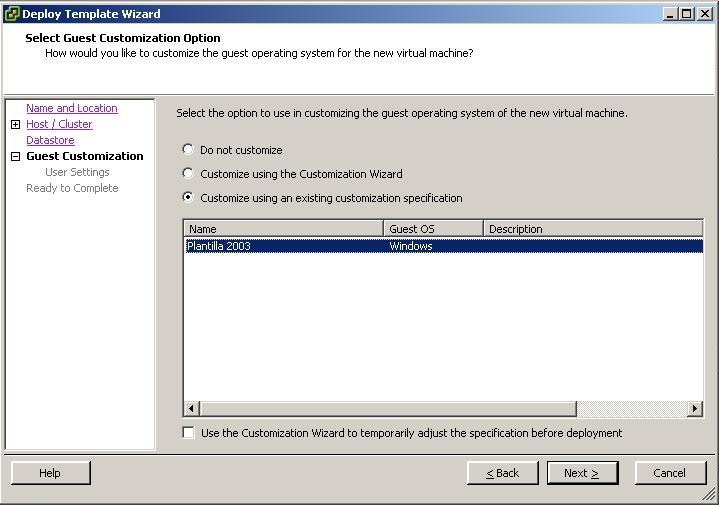
Task: Click the VMware wizard title bar icon
Action: click(x=12, y=14)
